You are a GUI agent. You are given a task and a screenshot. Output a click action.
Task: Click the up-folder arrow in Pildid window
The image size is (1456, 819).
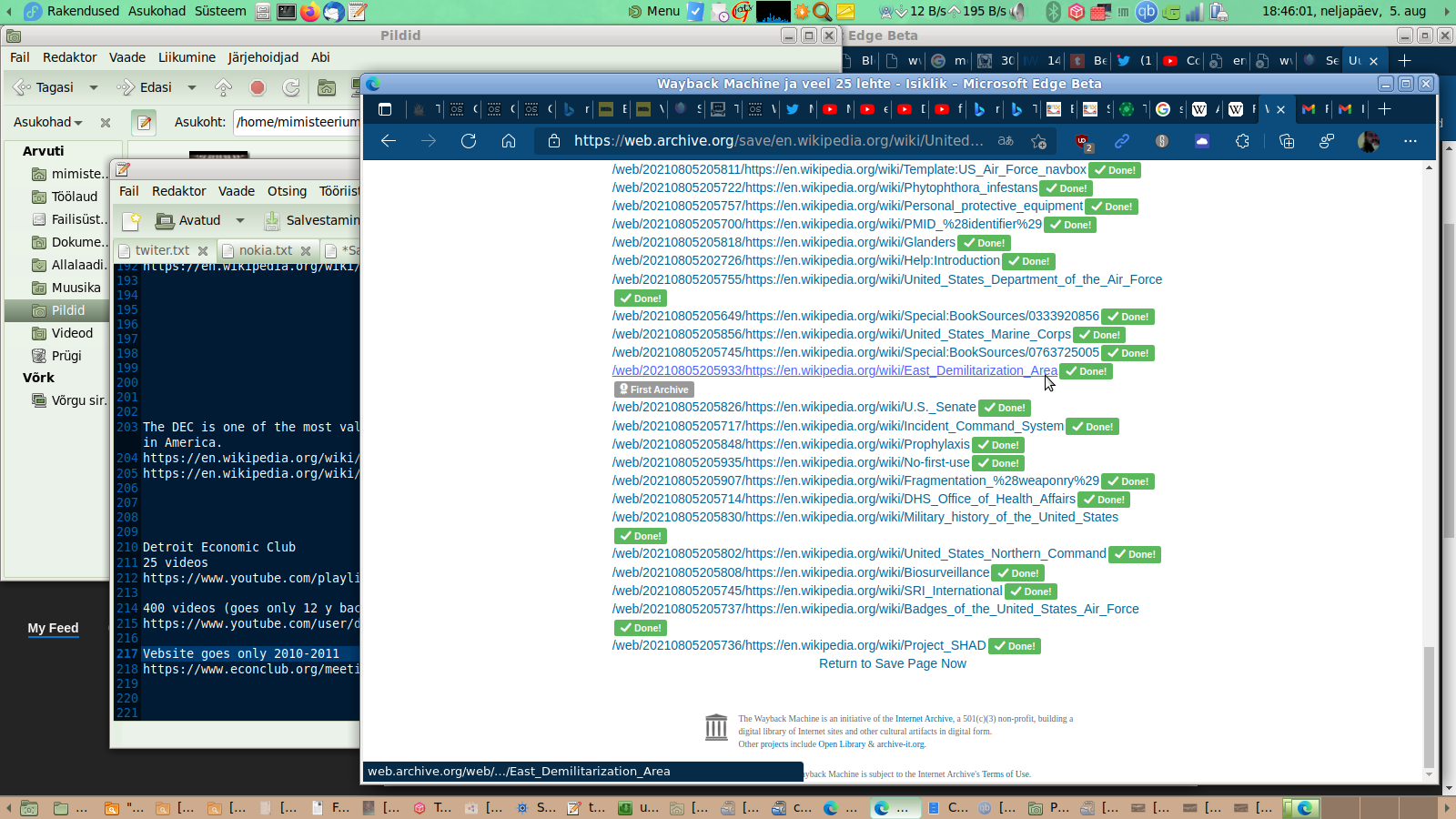pos(223,87)
